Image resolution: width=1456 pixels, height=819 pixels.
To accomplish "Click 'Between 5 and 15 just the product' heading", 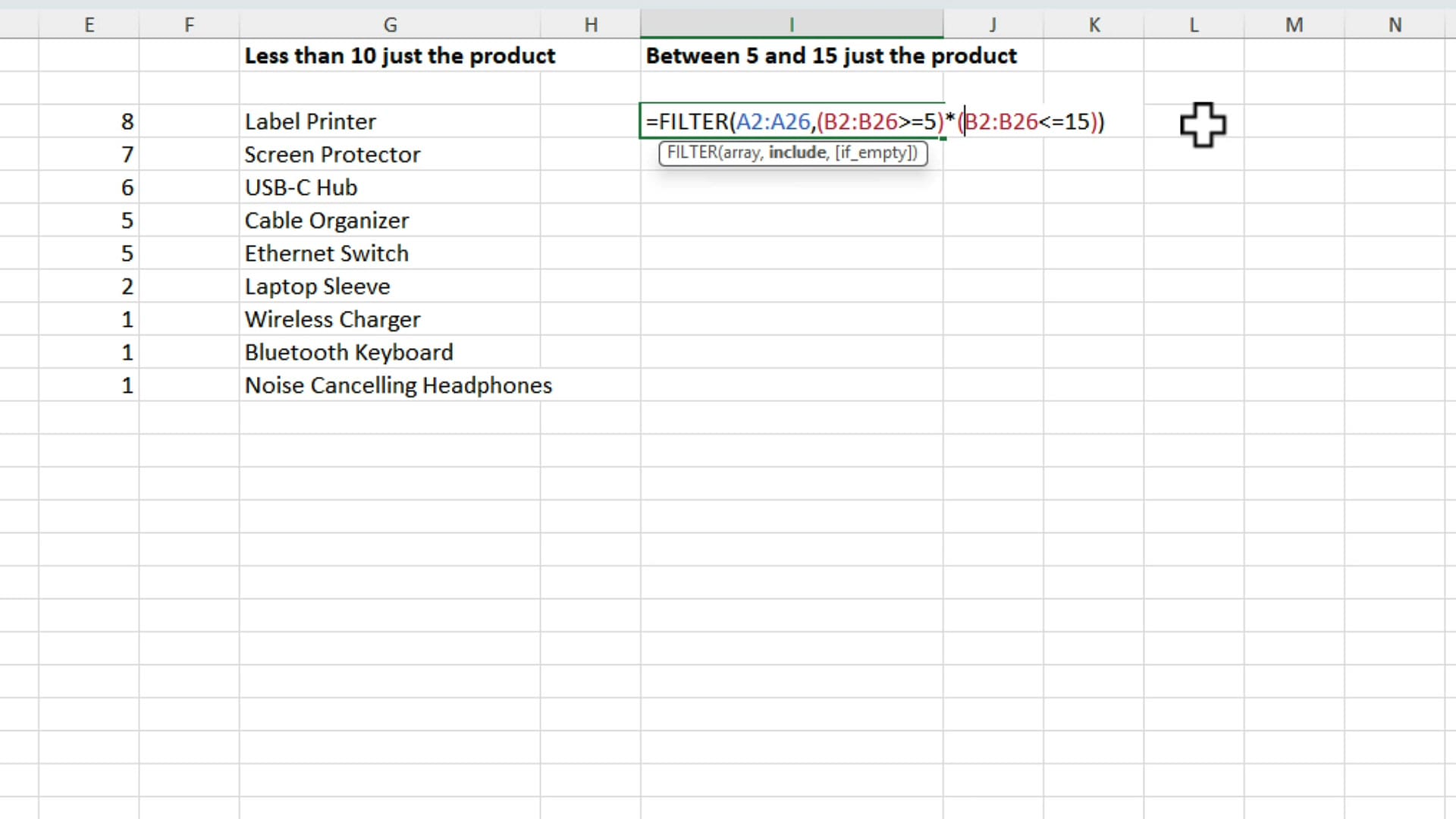I will click(x=831, y=55).
